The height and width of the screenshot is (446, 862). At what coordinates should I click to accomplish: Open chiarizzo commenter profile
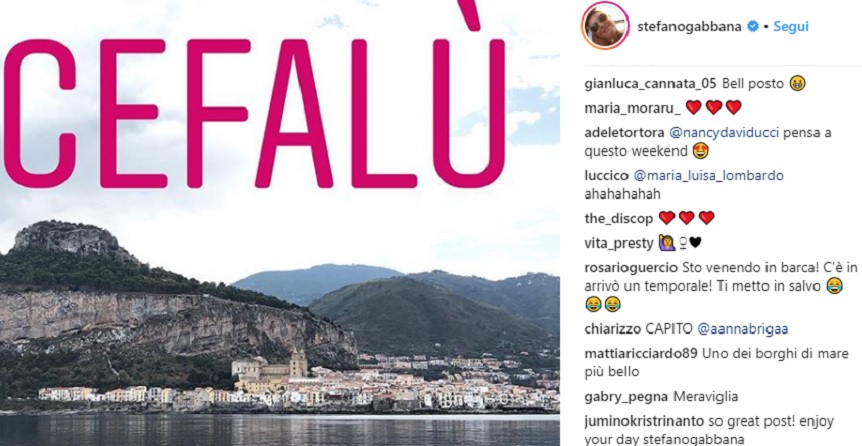[612, 329]
